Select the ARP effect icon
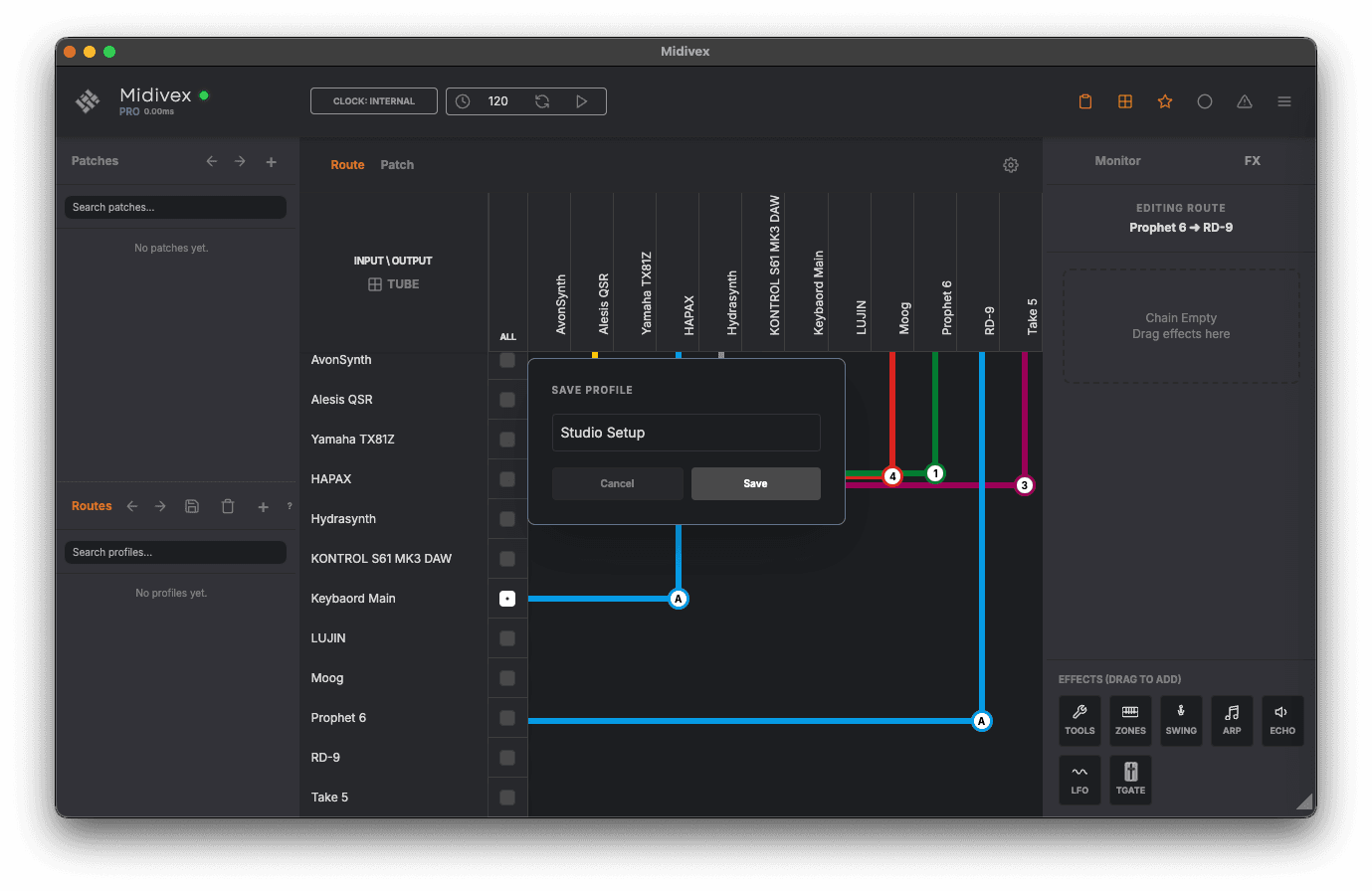 [x=1232, y=720]
